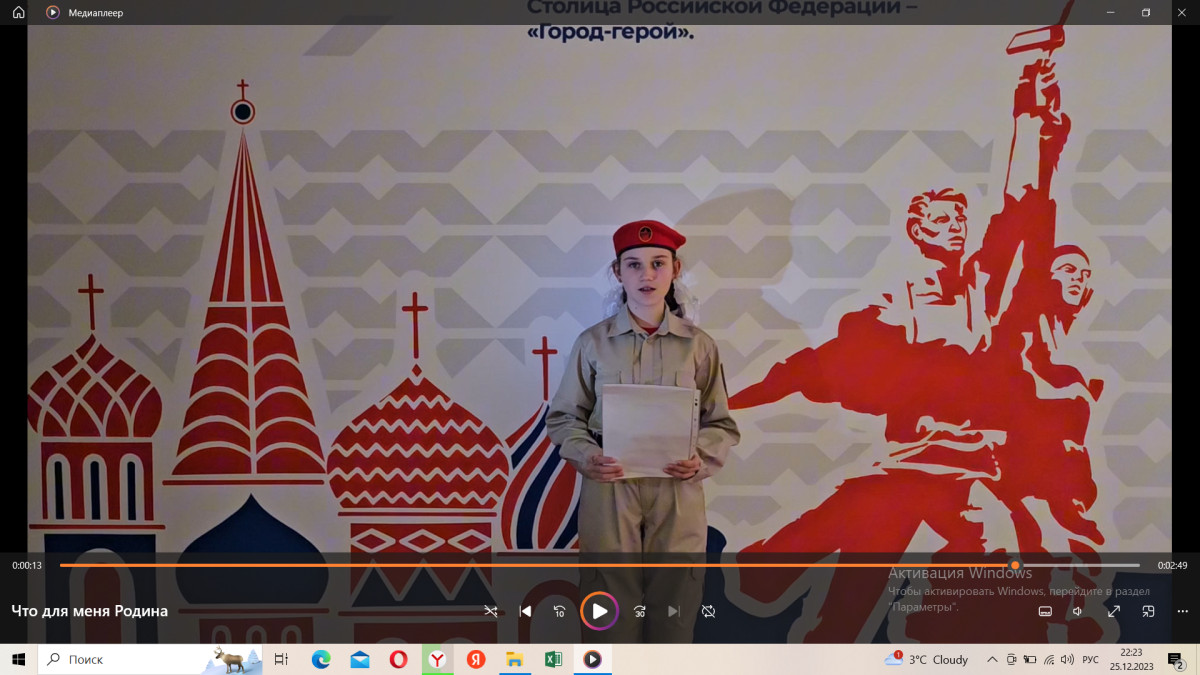Close the Media Player window

1181,12
